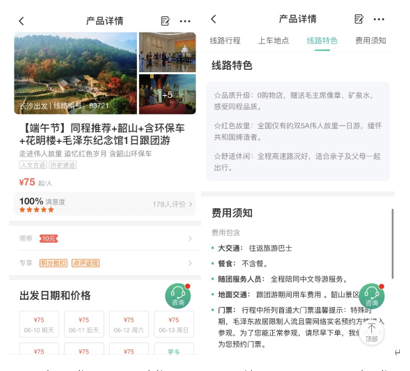Viewport: 410px width, 371px height.
Task: Open 咨询 headset chat on right screen
Action: coord(372,296)
